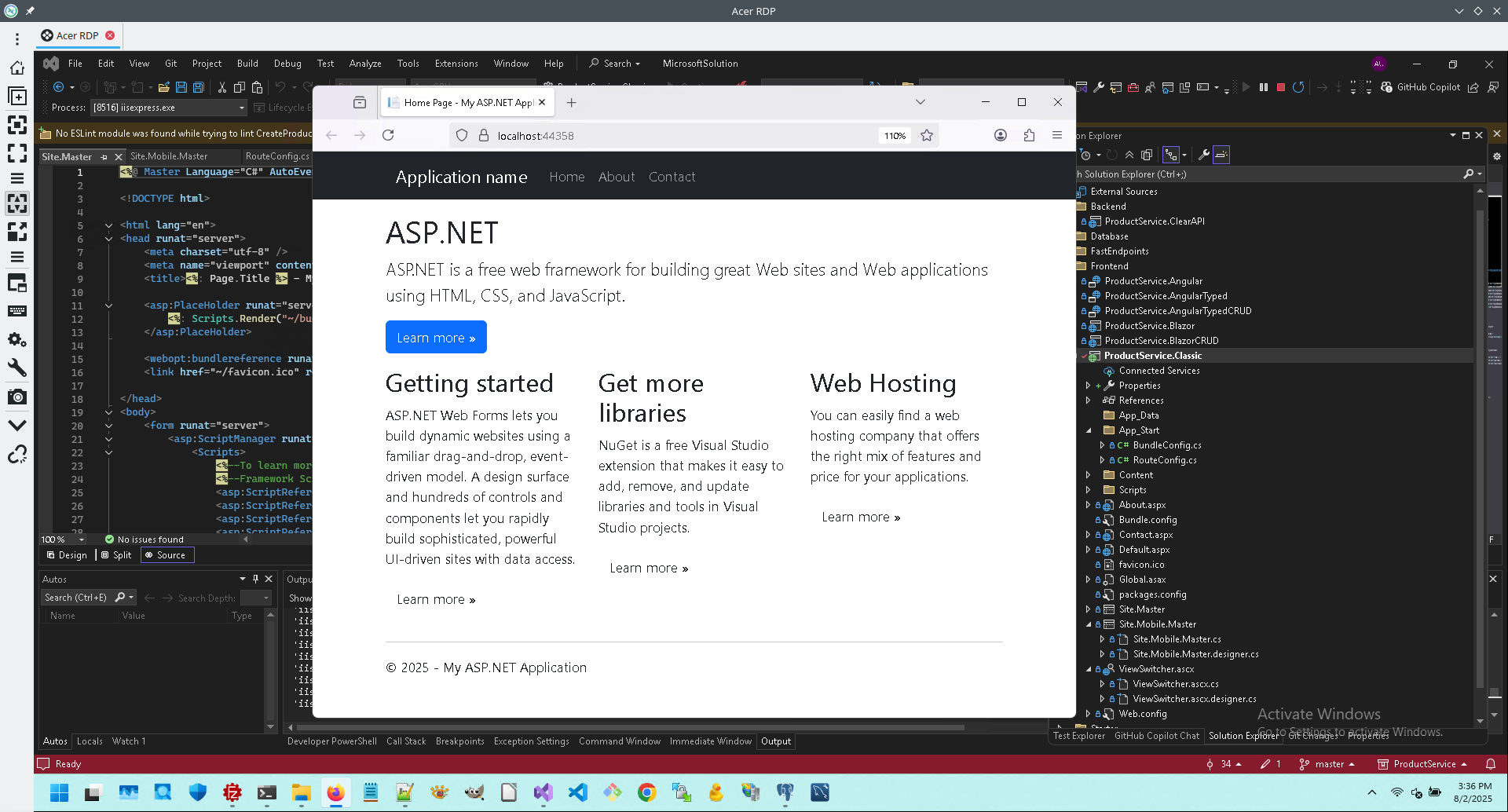Click the Contact link in the navbar
The height and width of the screenshot is (812, 1508).
click(x=672, y=177)
